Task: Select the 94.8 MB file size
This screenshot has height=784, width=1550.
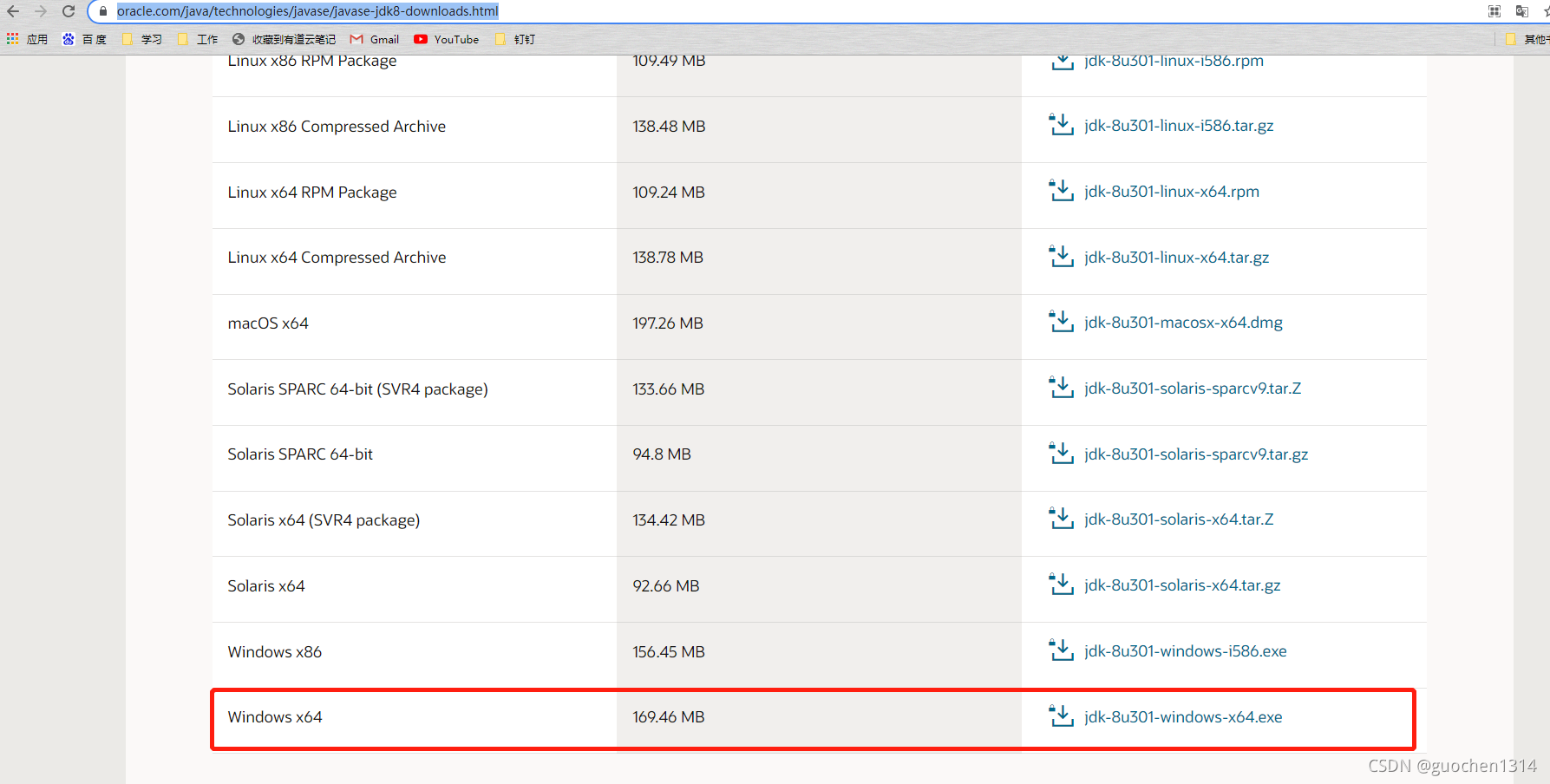Action: coord(662,454)
